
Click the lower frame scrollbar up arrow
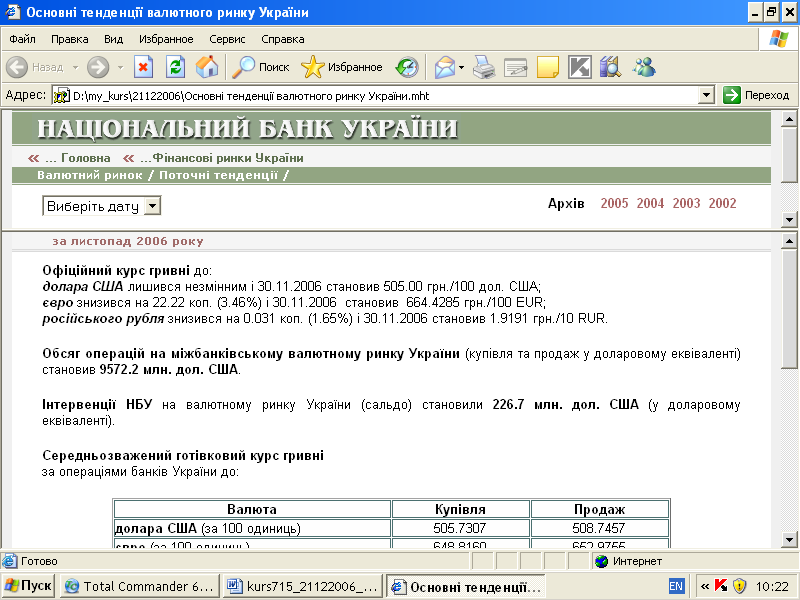point(789,241)
